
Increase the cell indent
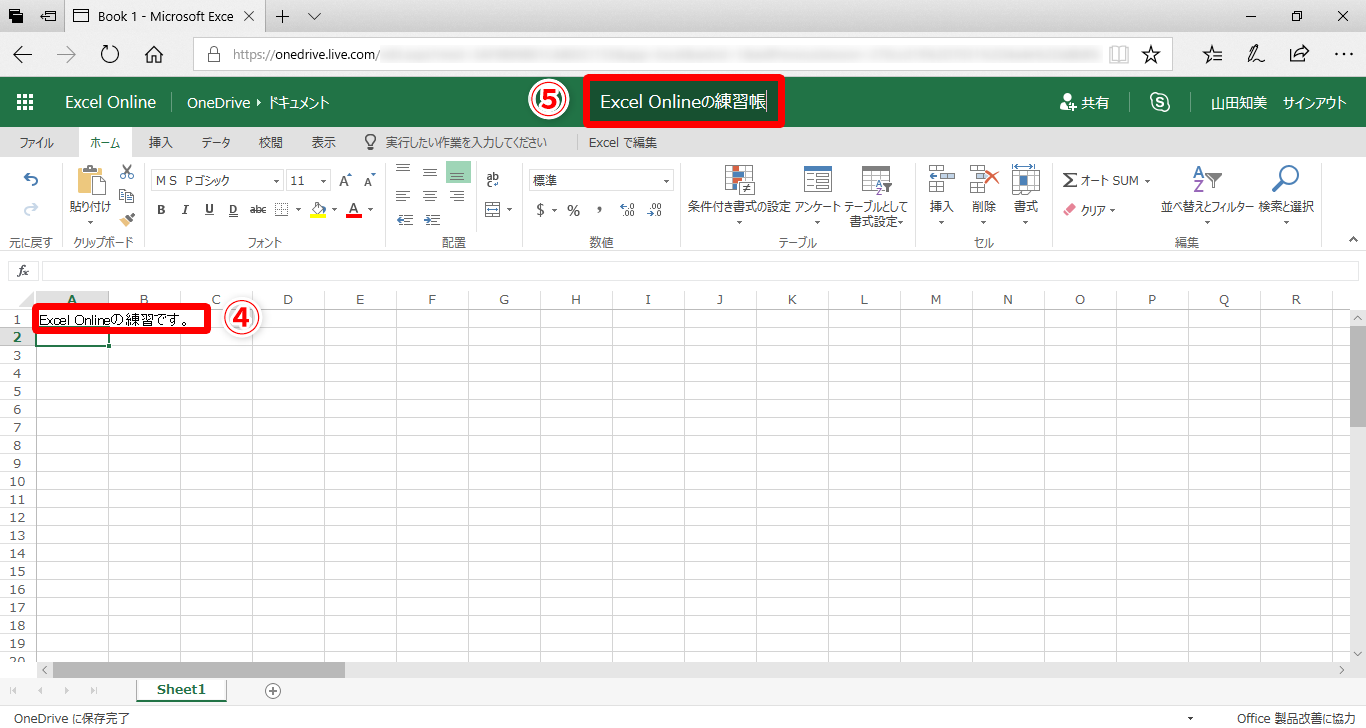coord(432,220)
